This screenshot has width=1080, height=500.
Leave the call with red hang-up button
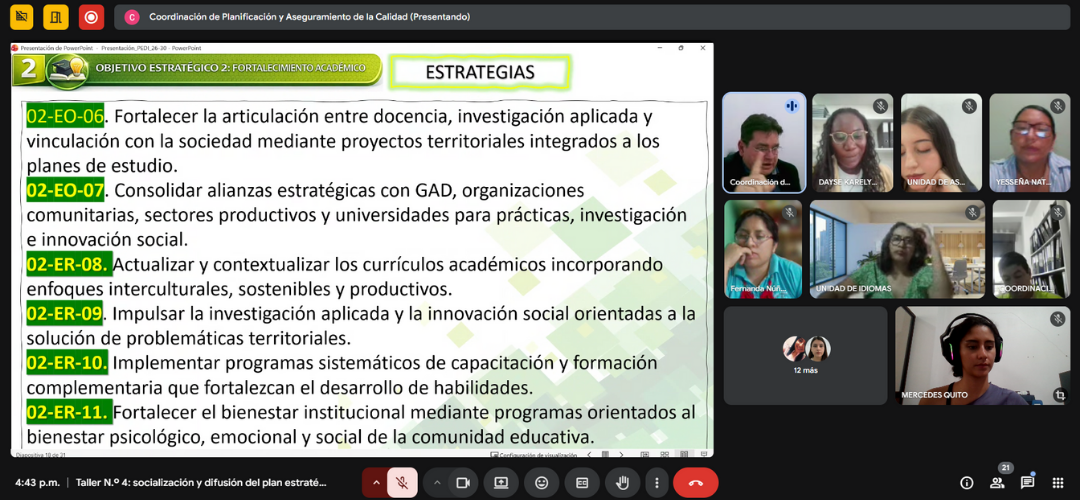coord(696,483)
